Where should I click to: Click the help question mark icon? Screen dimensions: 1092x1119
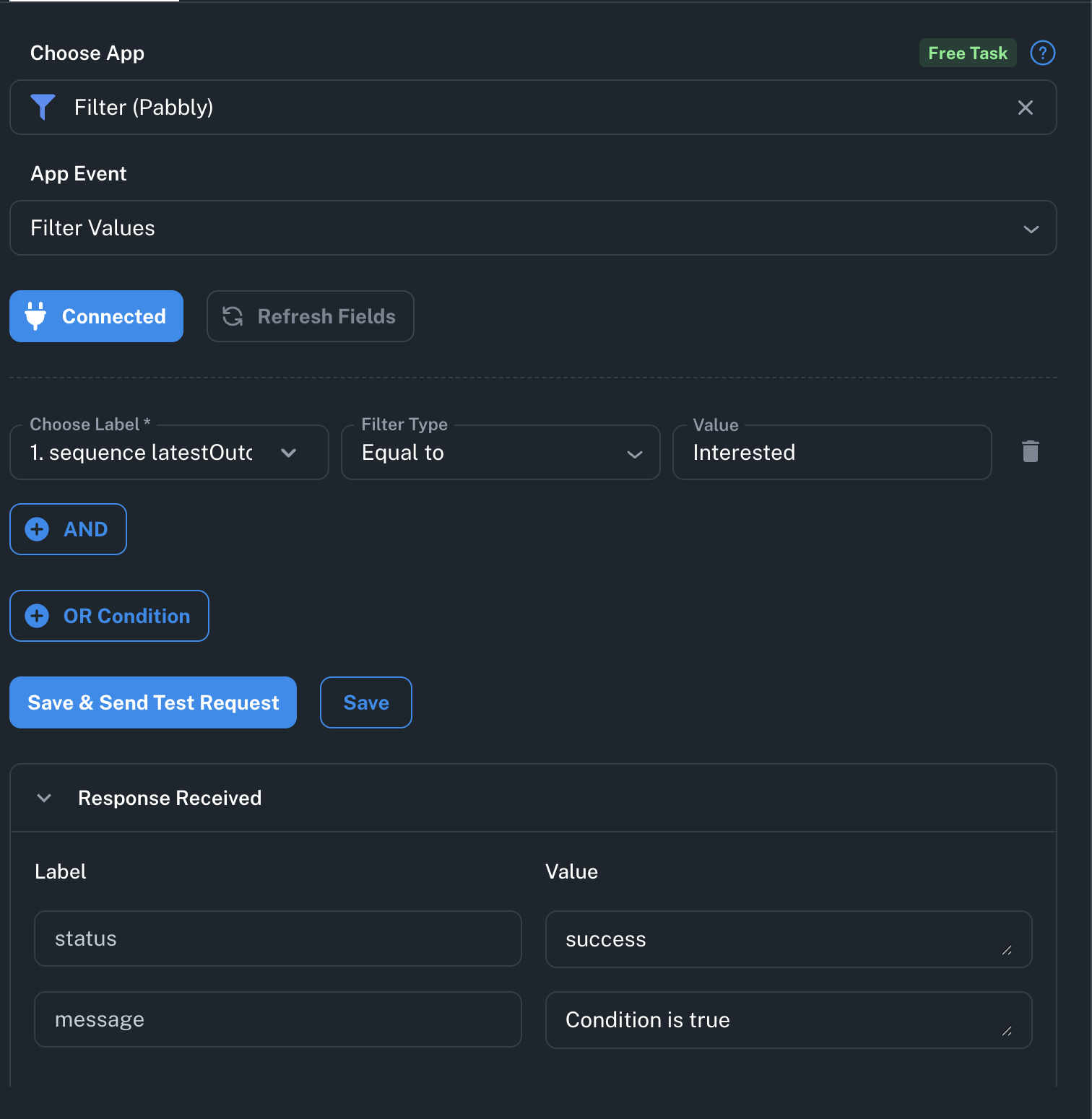[x=1042, y=53]
